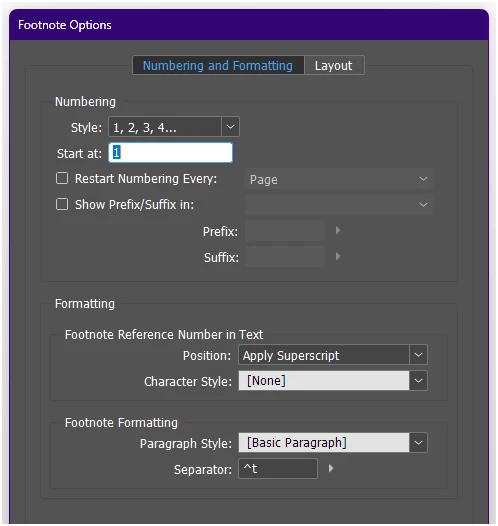Open the Apply Superscript position dropdown
The width and height of the screenshot is (498, 526).
pyautogui.click(x=333, y=355)
